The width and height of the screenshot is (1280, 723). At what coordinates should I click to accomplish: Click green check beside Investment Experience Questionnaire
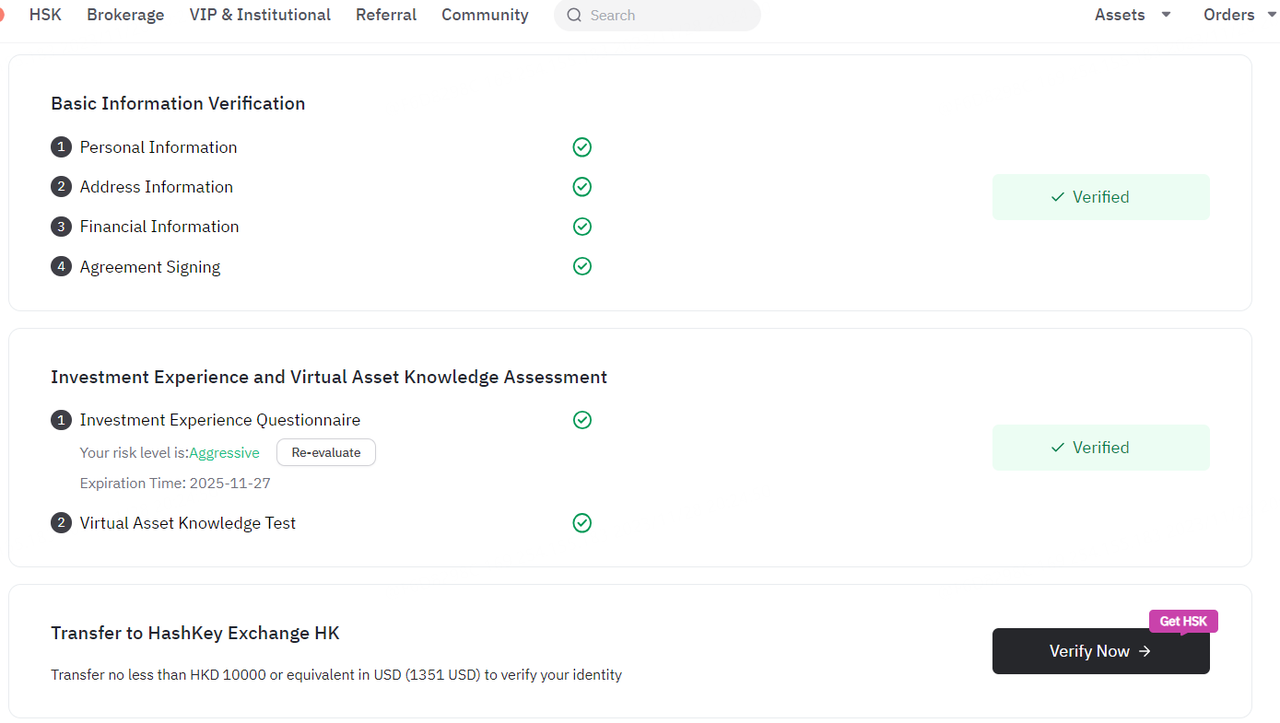(x=582, y=420)
